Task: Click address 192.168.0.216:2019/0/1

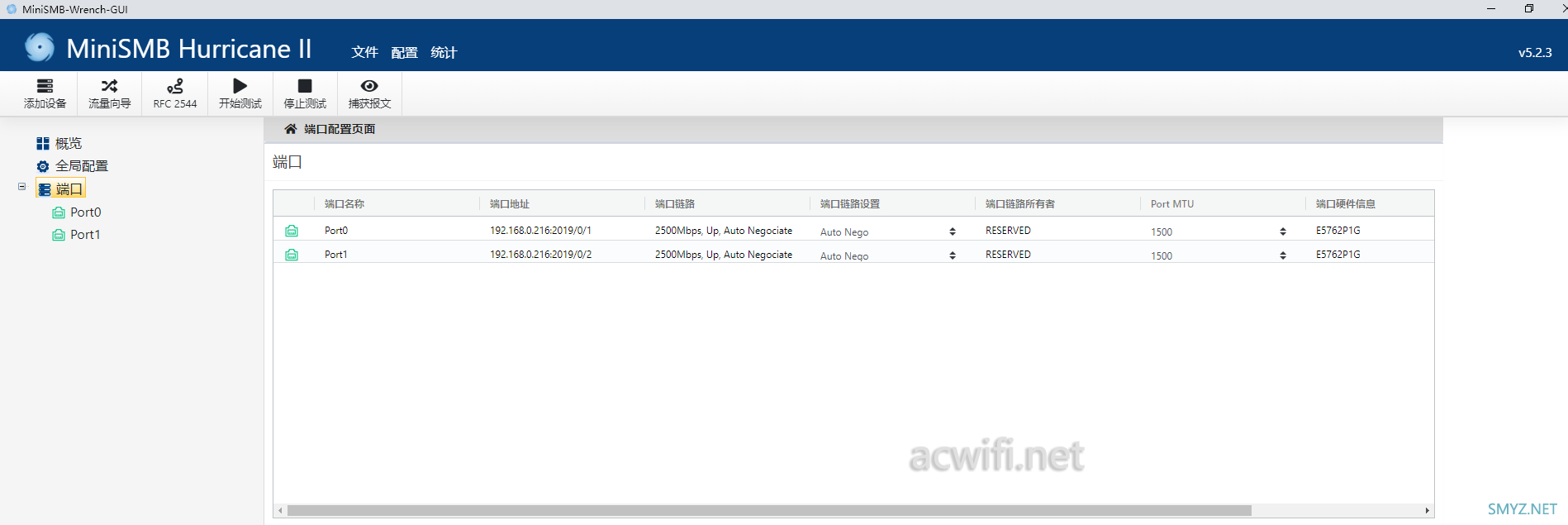Action: tap(540, 231)
